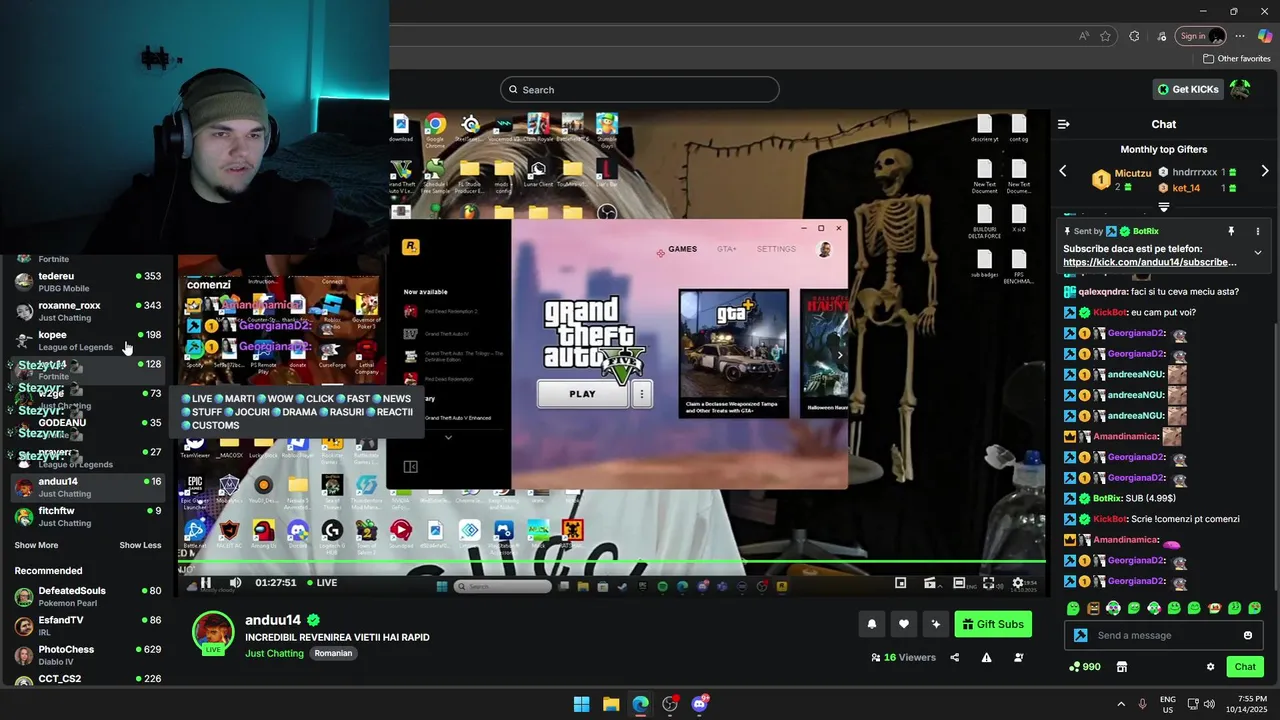The height and width of the screenshot is (720, 1280).
Task: Enter fullscreen mode in the player
Action: pyautogui.click(x=988, y=583)
